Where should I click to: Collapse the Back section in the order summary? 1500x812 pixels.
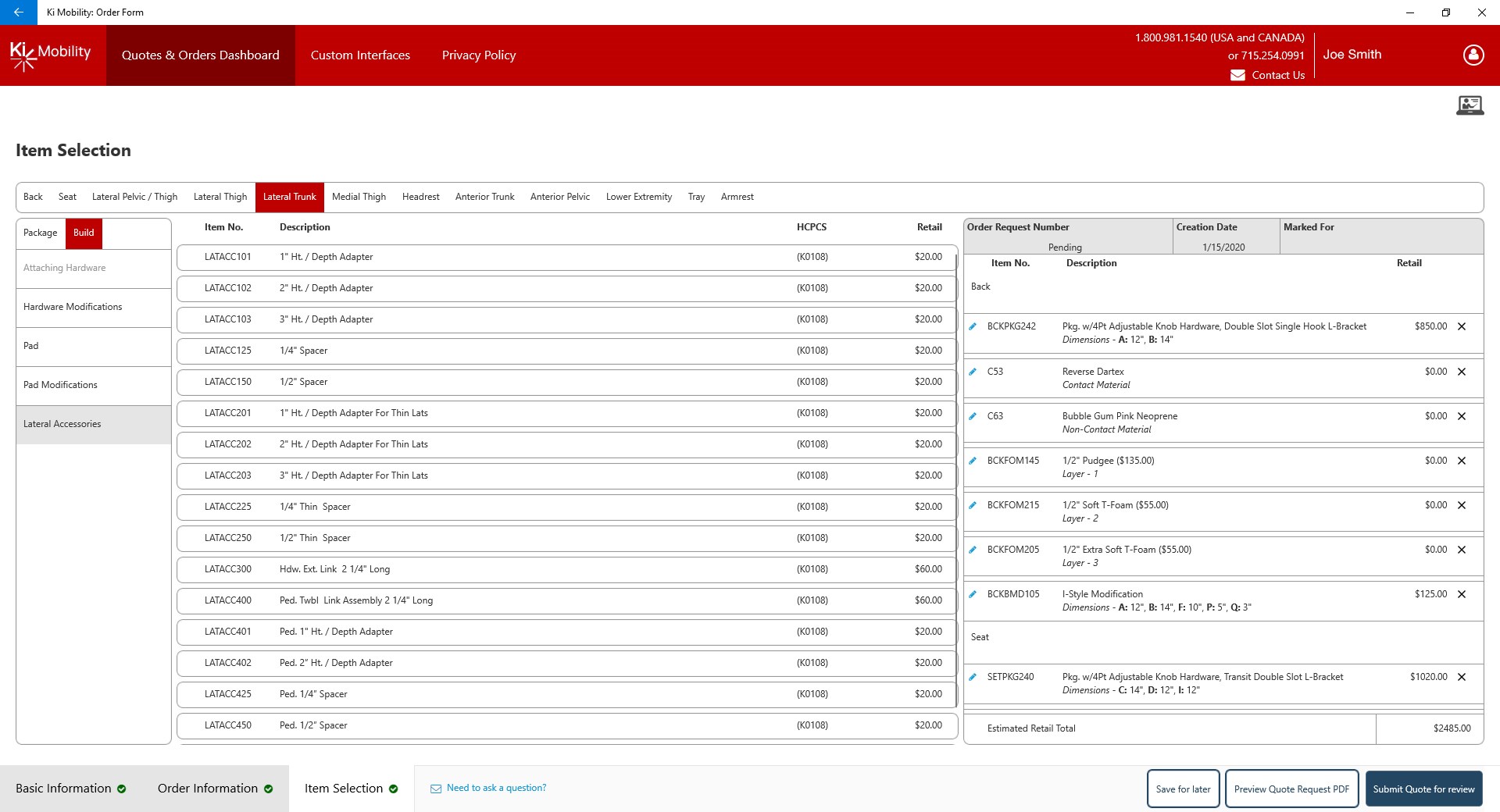(980, 287)
